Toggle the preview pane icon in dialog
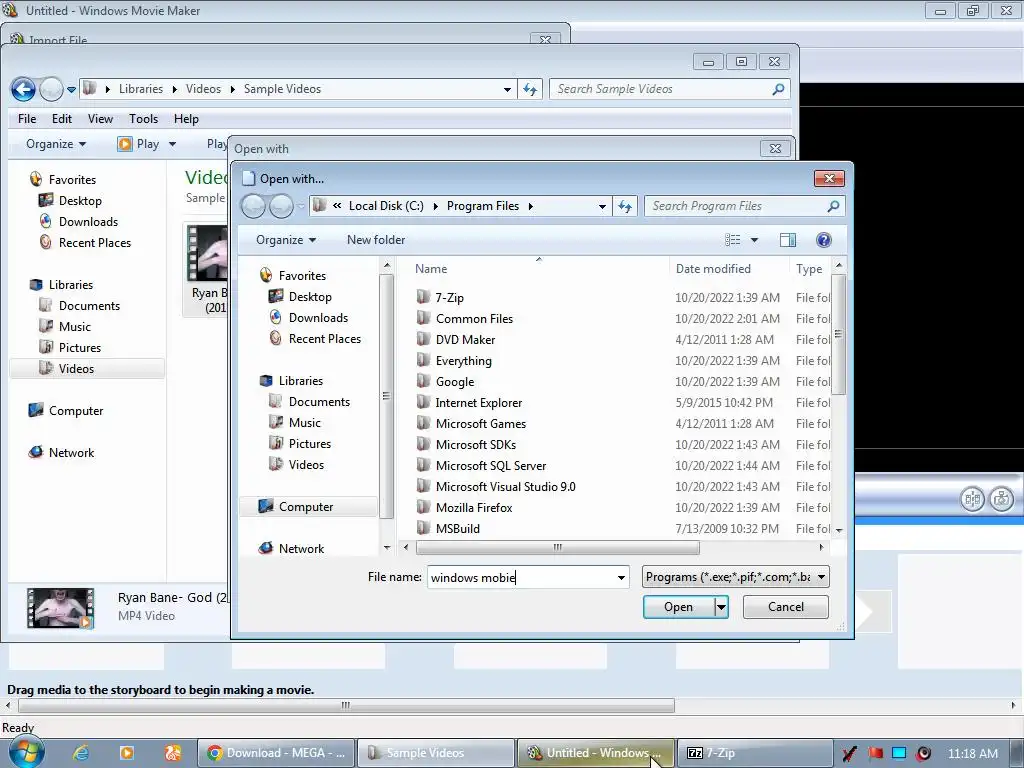Image resolution: width=1024 pixels, height=768 pixels. 788,240
